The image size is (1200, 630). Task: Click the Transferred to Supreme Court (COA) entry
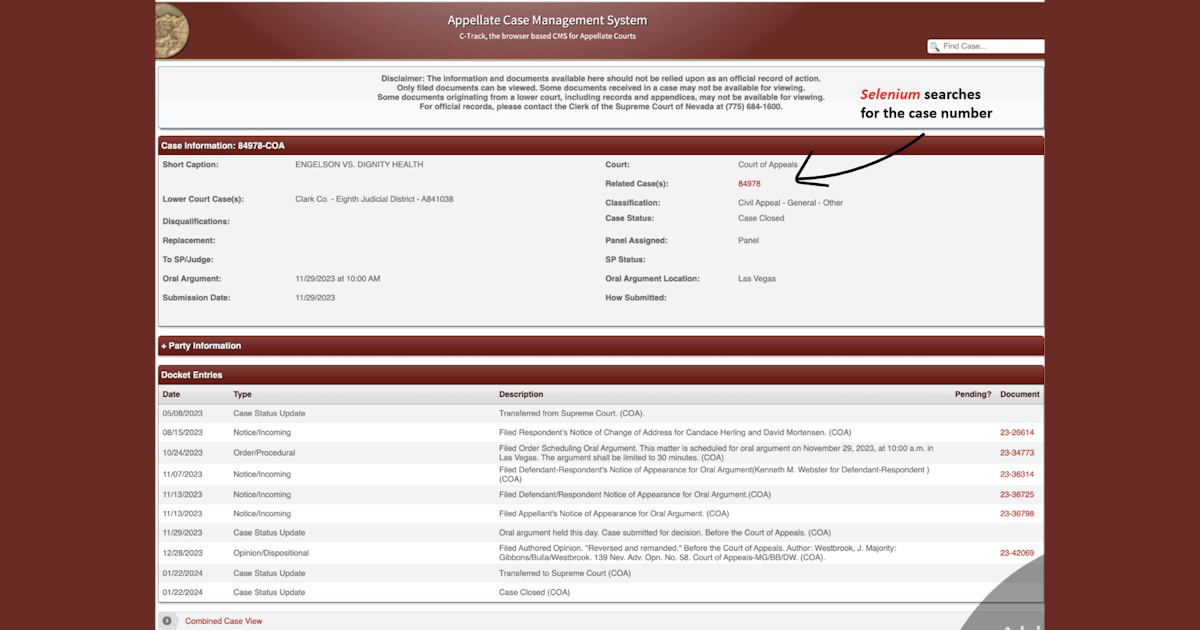coord(565,573)
